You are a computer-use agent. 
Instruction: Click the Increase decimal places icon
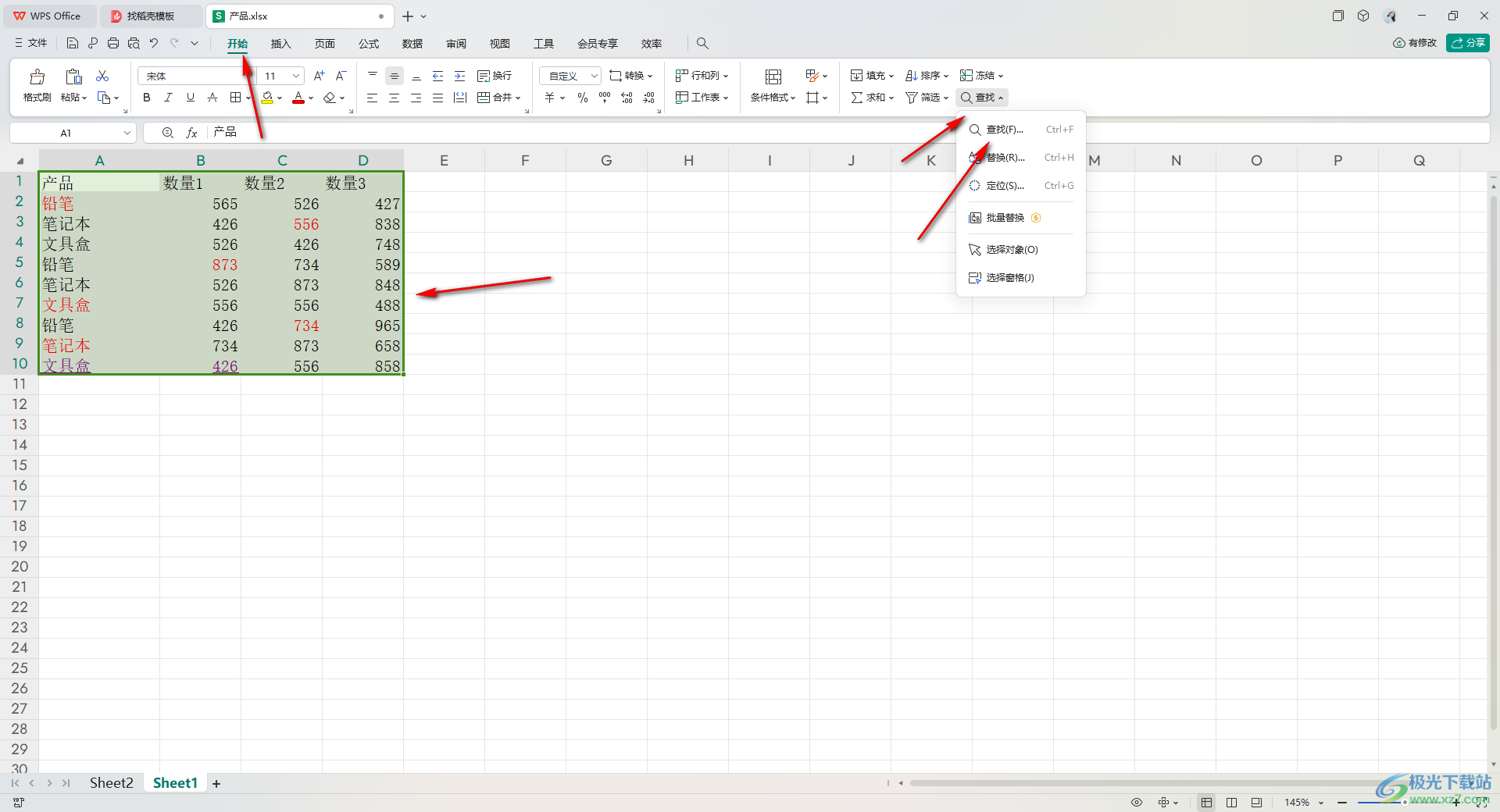(x=627, y=98)
